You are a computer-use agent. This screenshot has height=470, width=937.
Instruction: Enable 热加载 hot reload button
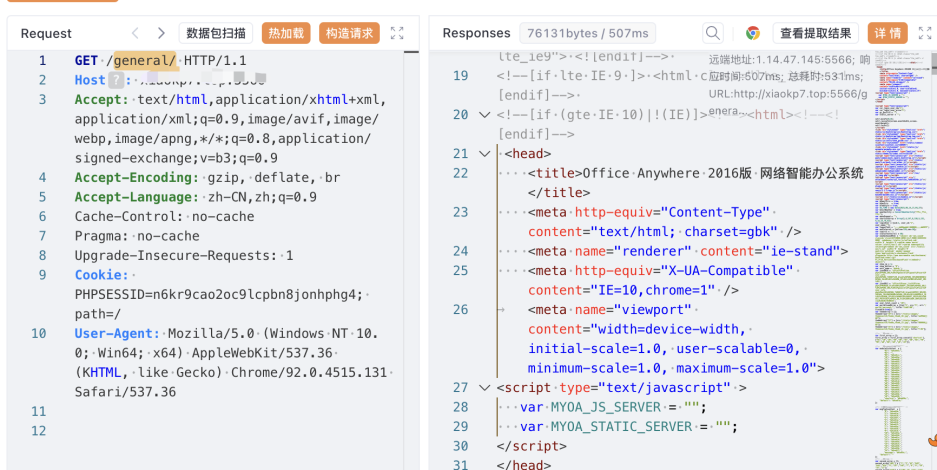click(x=286, y=33)
